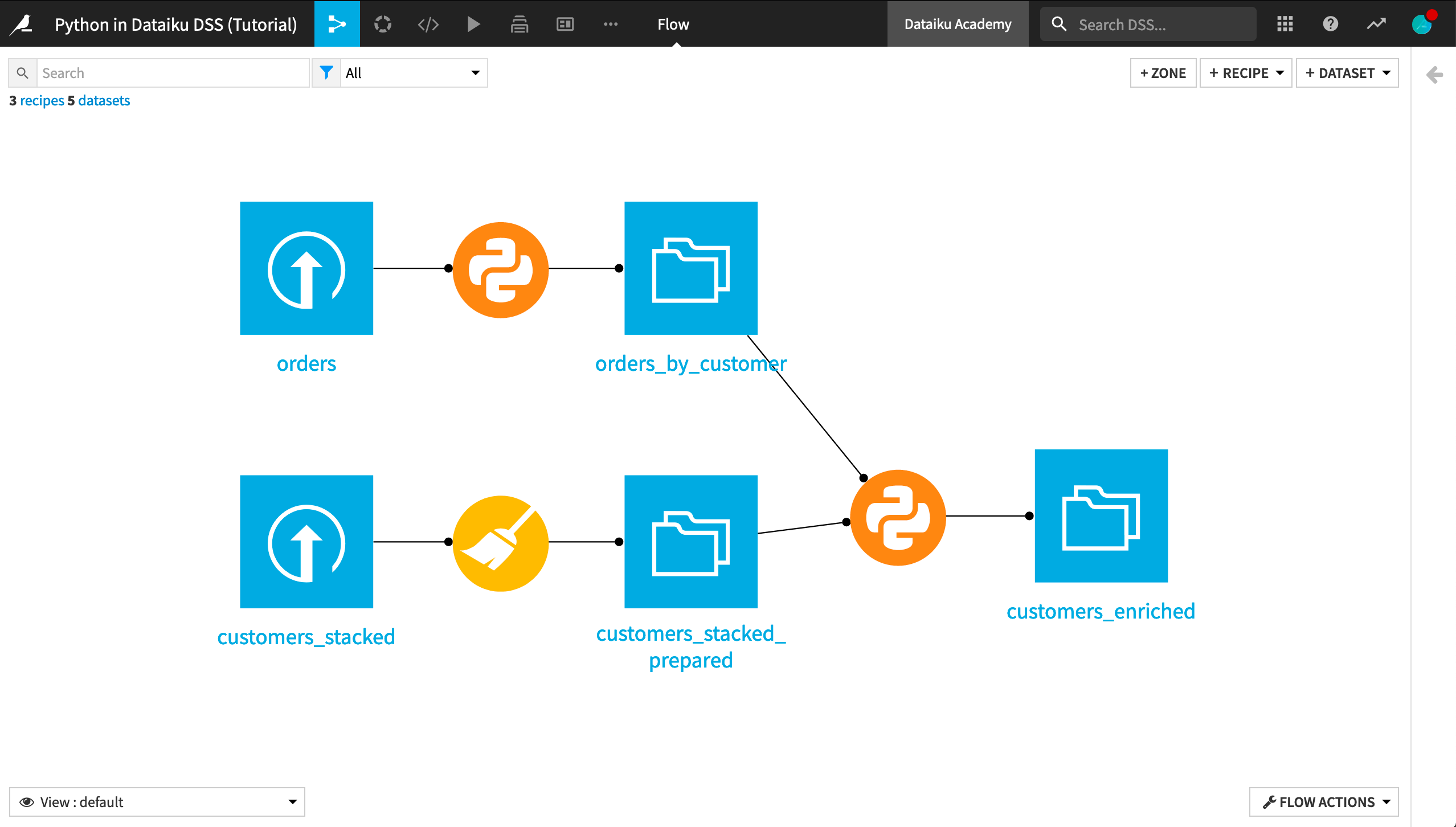Click the orders_by_customer dataset folder icon
Image resolution: width=1456 pixels, height=827 pixels.
tap(691, 268)
